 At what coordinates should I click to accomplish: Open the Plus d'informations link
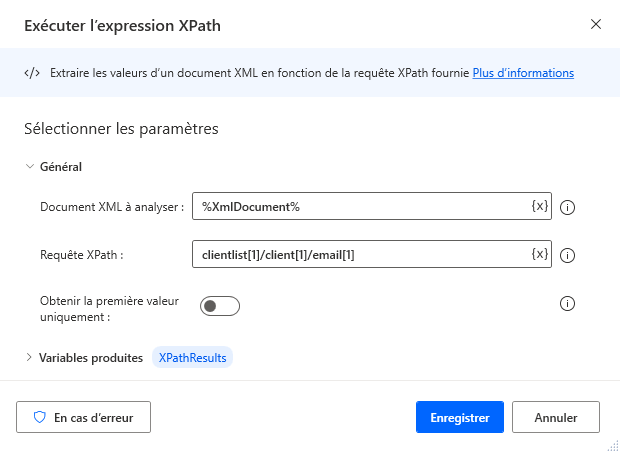tap(523, 73)
